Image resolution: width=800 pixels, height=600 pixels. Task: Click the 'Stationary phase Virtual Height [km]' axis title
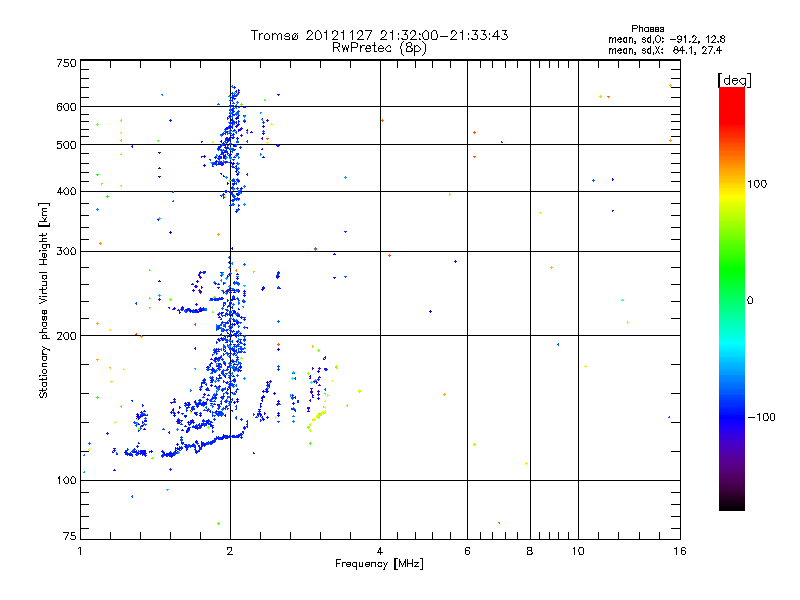(x=44, y=300)
